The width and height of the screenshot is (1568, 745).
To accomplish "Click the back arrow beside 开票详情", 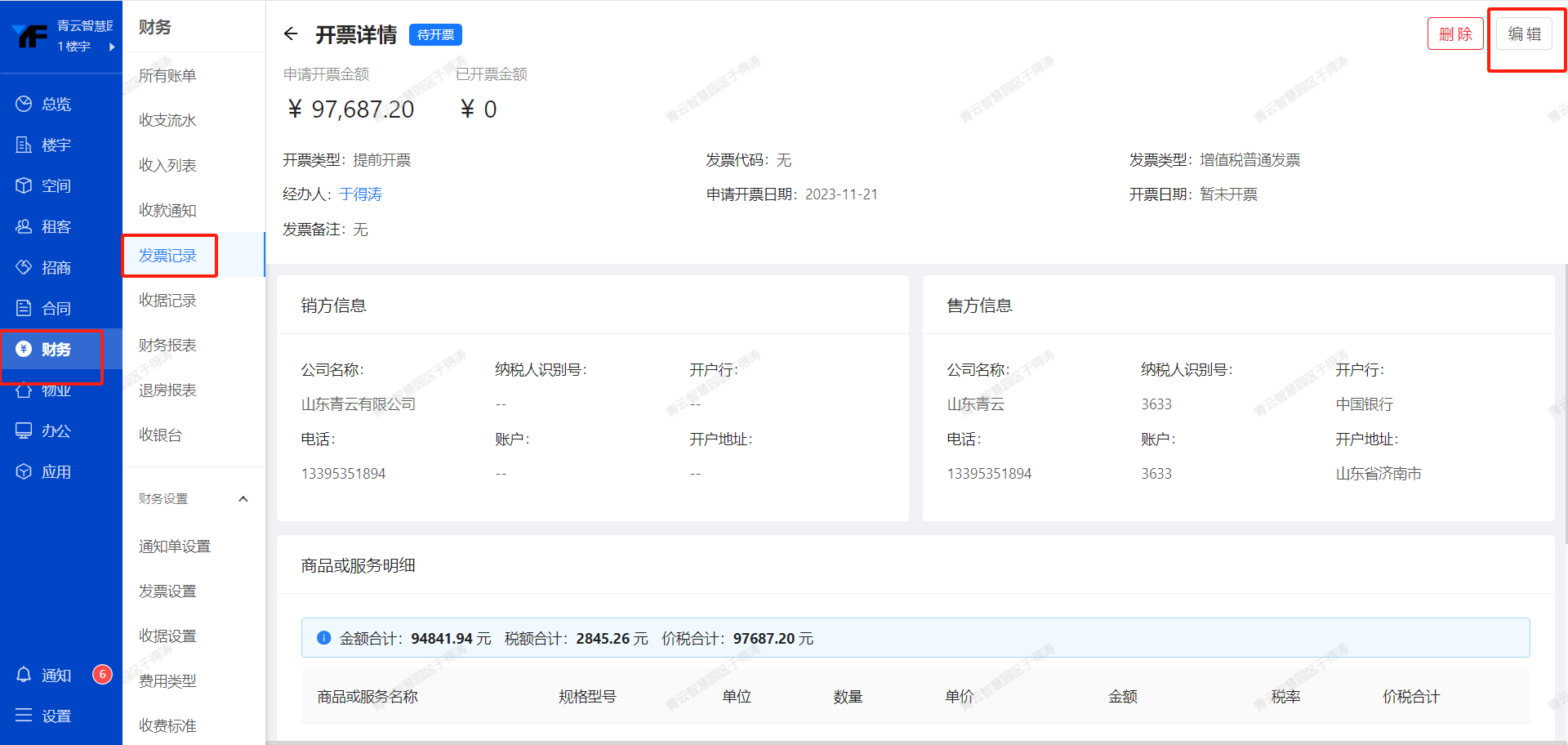I will coord(291,33).
